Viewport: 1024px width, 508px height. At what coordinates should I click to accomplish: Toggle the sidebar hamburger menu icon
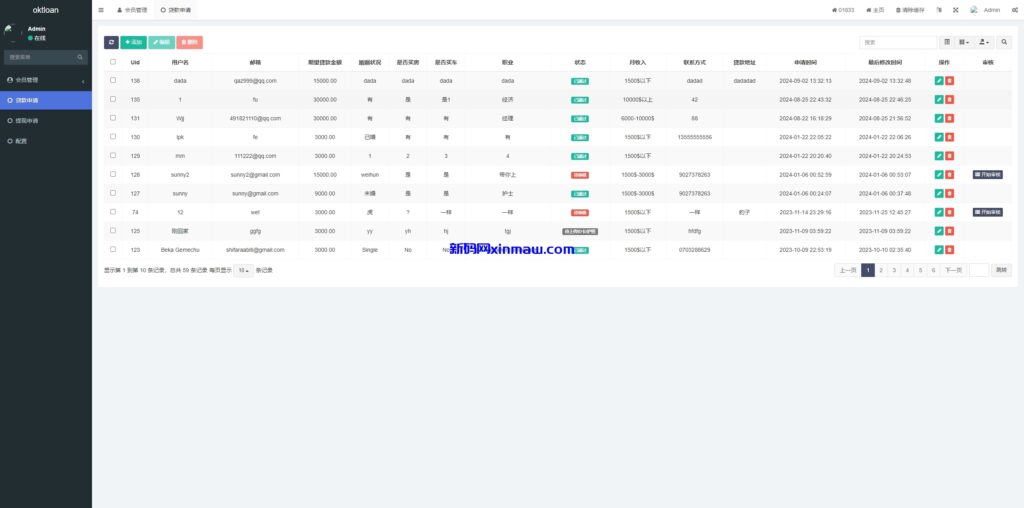coord(101,10)
